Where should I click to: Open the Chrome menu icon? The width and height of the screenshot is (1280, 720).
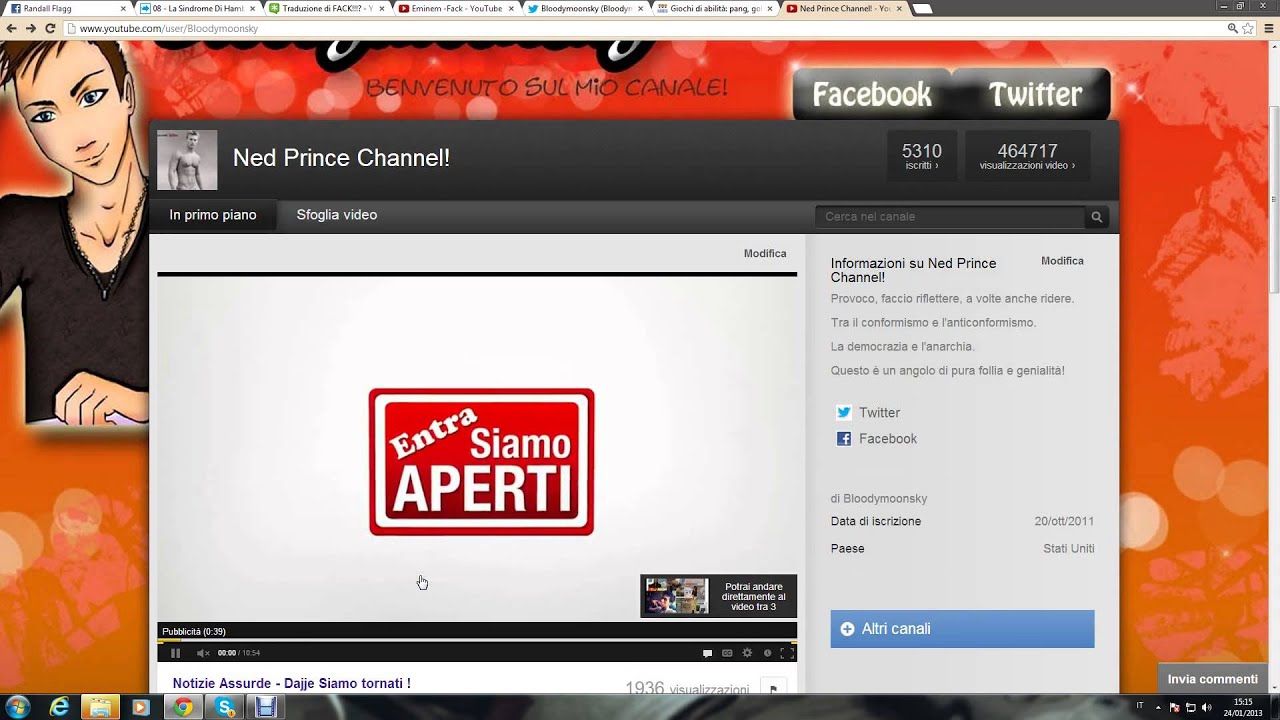click(1268, 28)
